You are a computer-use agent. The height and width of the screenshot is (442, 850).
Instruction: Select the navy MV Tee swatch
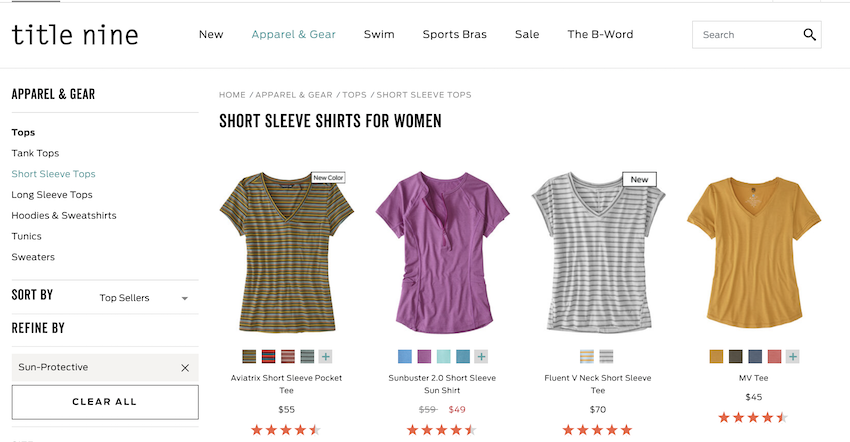pos(755,356)
